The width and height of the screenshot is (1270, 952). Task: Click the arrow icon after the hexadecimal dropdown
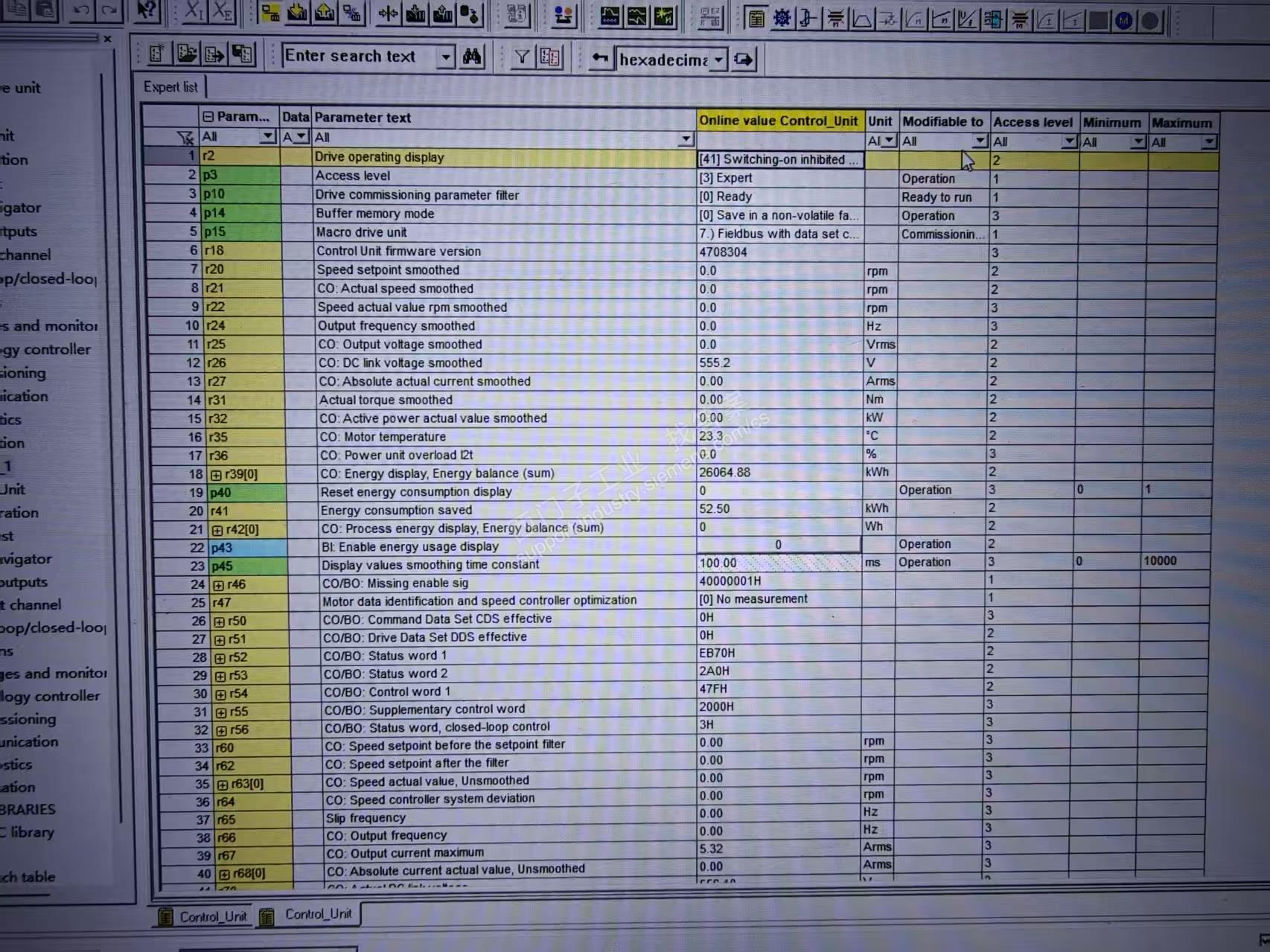743,60
